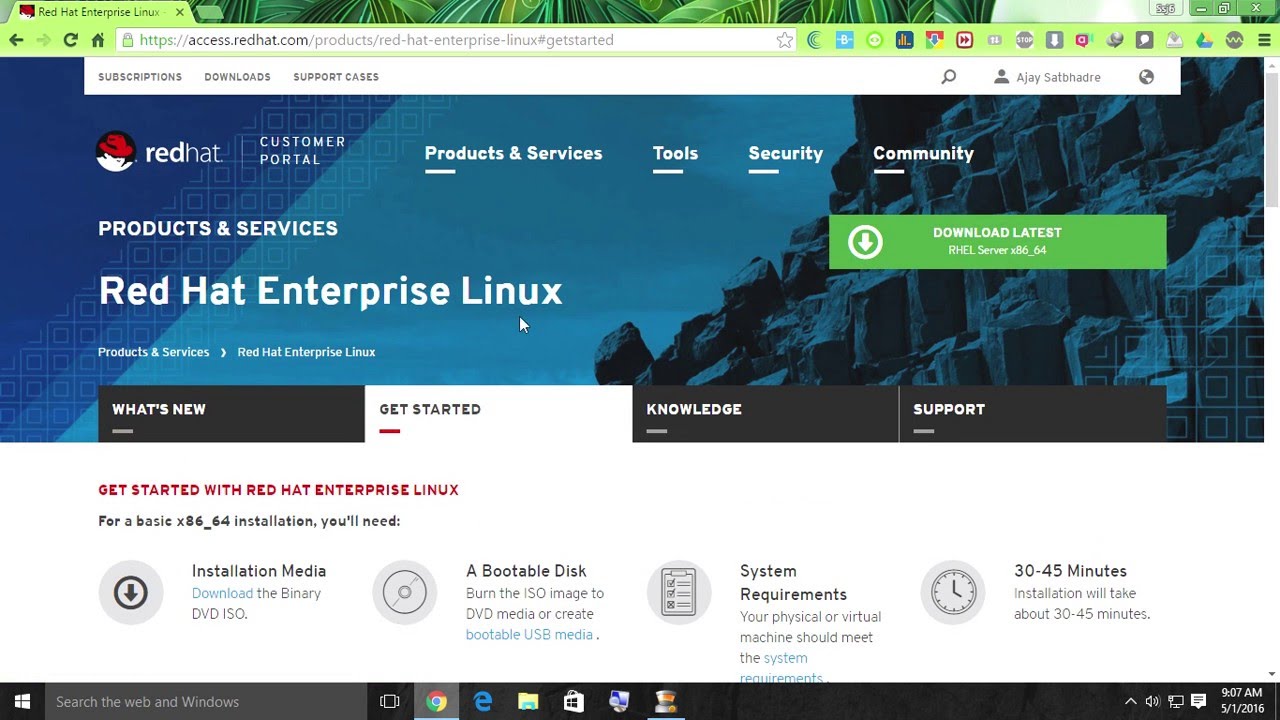
Task: Click the Bootable Disk disc icon
Action: 405,593
